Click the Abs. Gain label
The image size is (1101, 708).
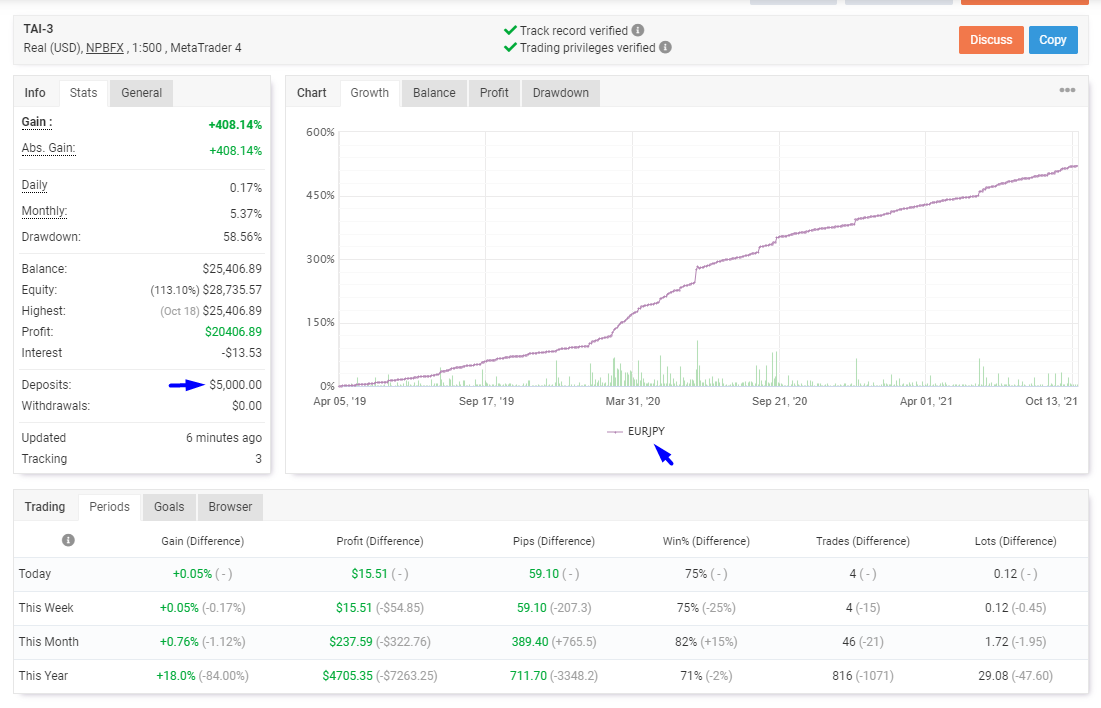pyautogui.click(x=48, y=148)
